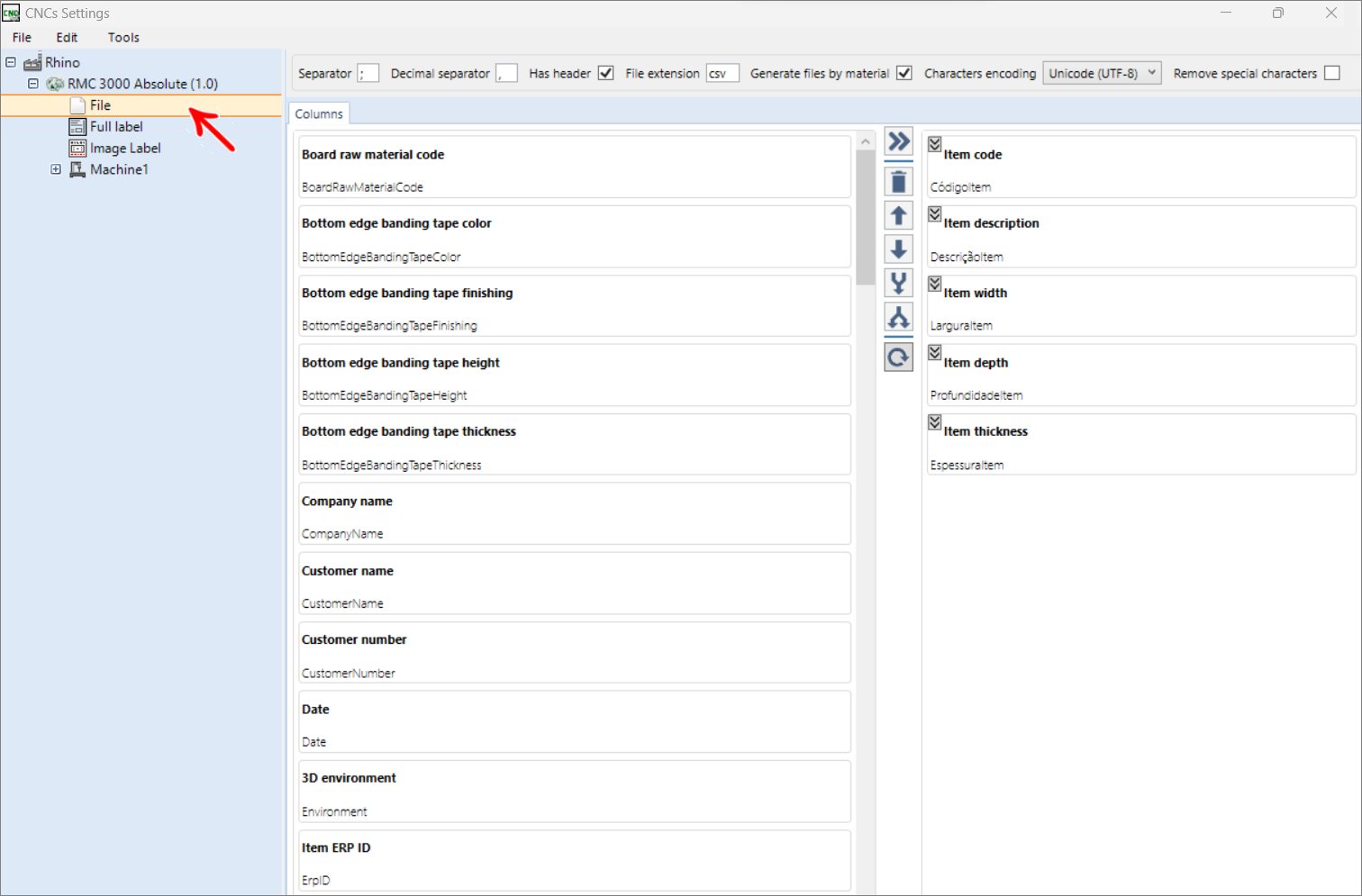The height and width of the screenshot is (896, 1362).
Task: Enable Remove special characters checkbox
Action: [1332, 73]
